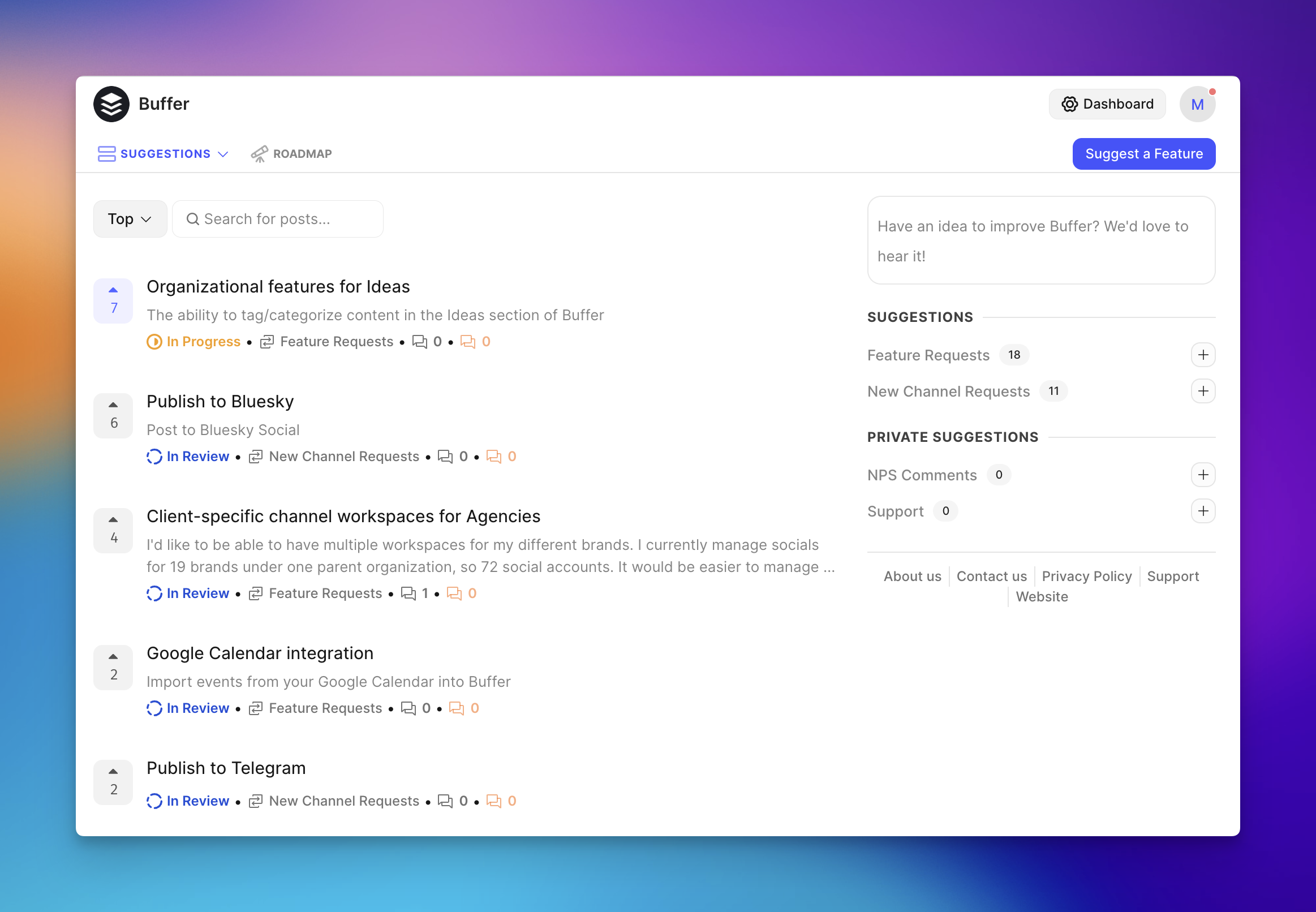Click gray comments icon on Google Calendar post
The height and width of the screenshot is (912, 1316).
(x=408, y=708)
